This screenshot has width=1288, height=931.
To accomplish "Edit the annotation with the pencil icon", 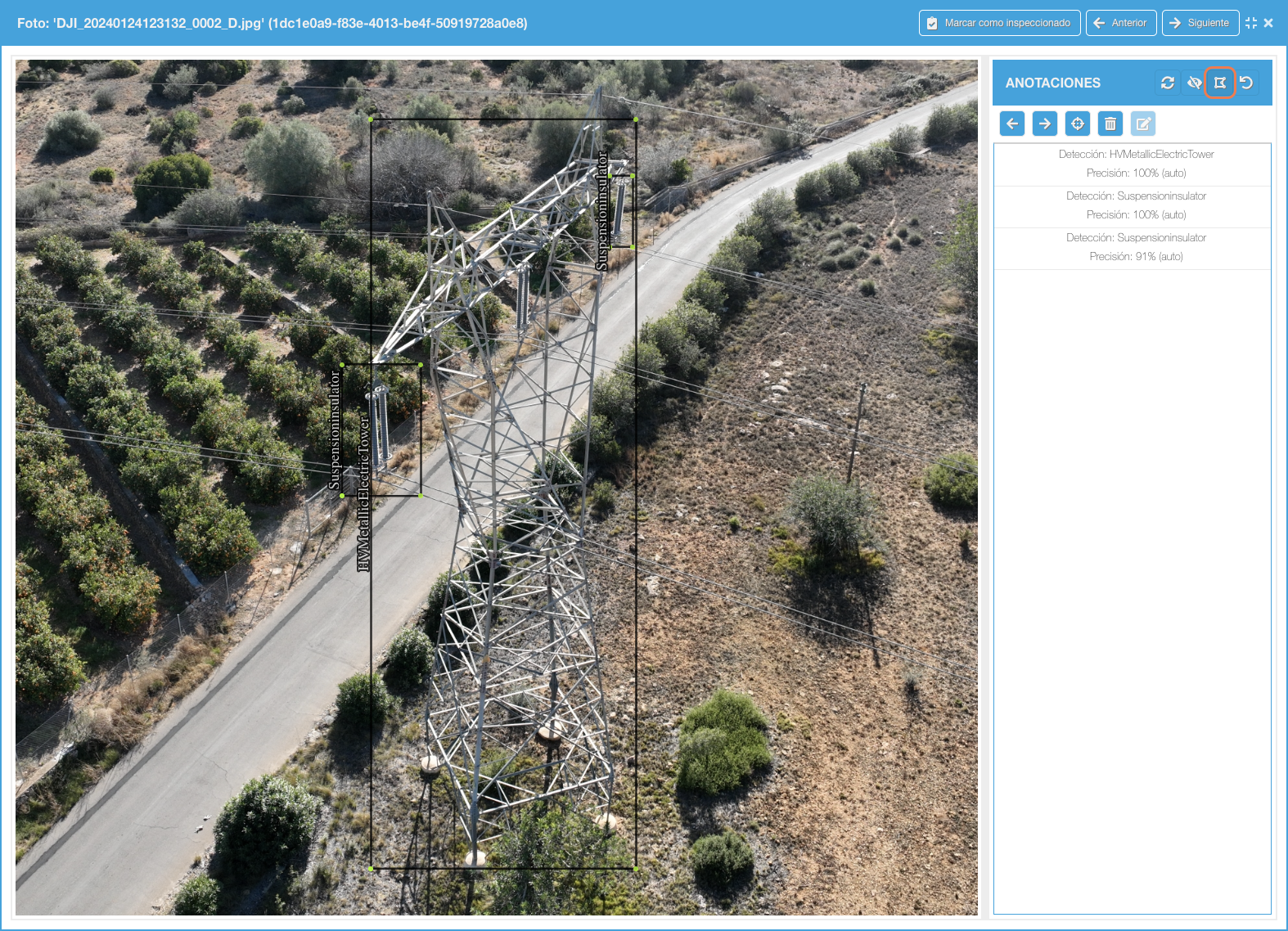I will pos(1143,124).
